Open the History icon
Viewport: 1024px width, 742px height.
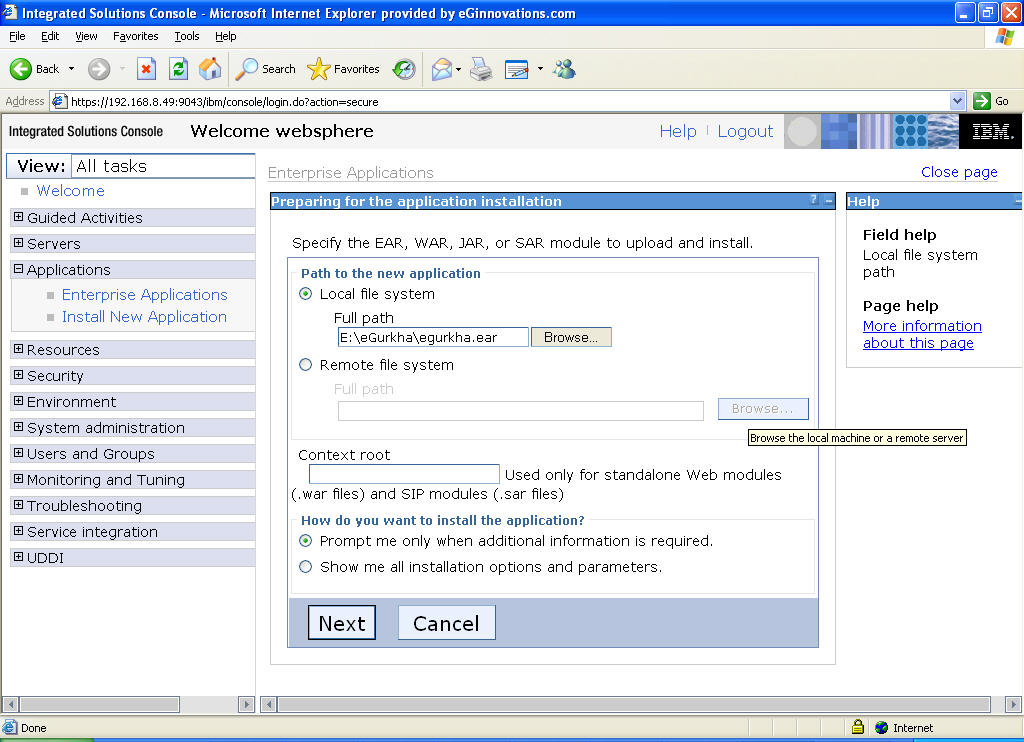(404, 69)
